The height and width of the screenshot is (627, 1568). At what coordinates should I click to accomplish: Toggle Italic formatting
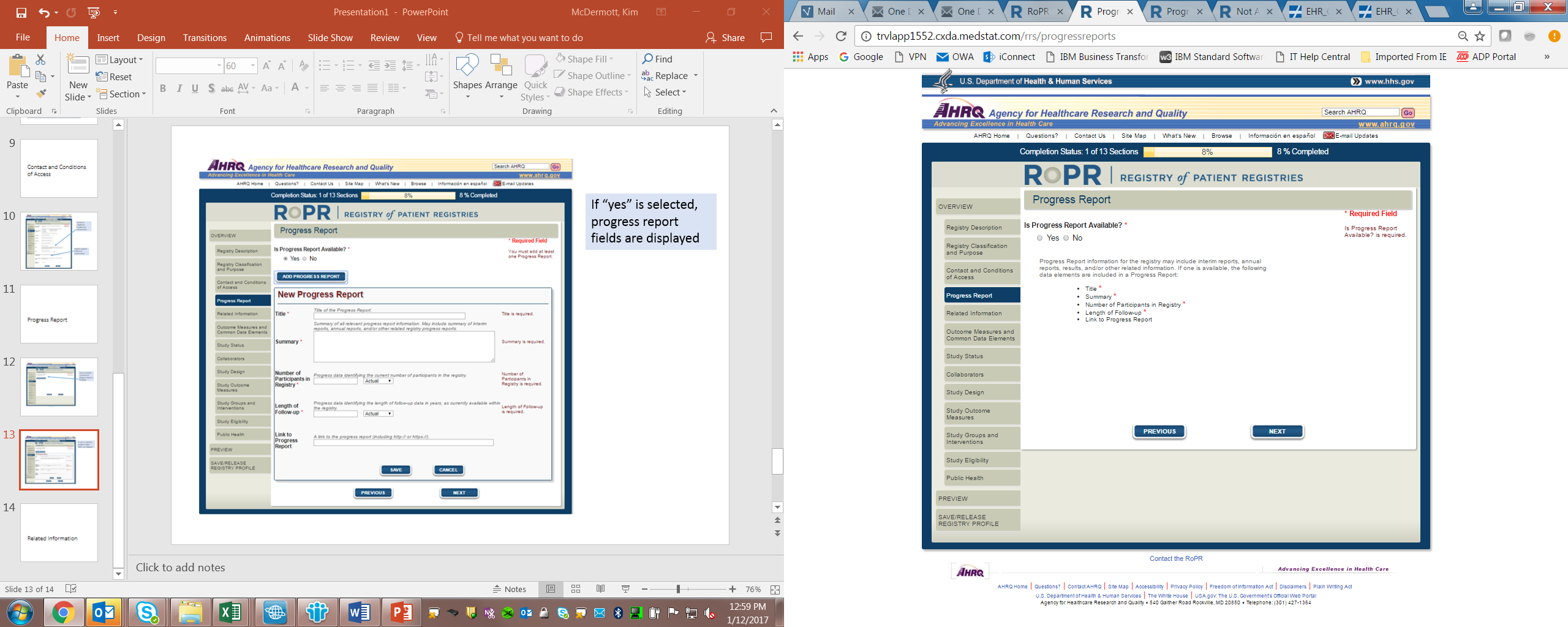coord(179,89)
